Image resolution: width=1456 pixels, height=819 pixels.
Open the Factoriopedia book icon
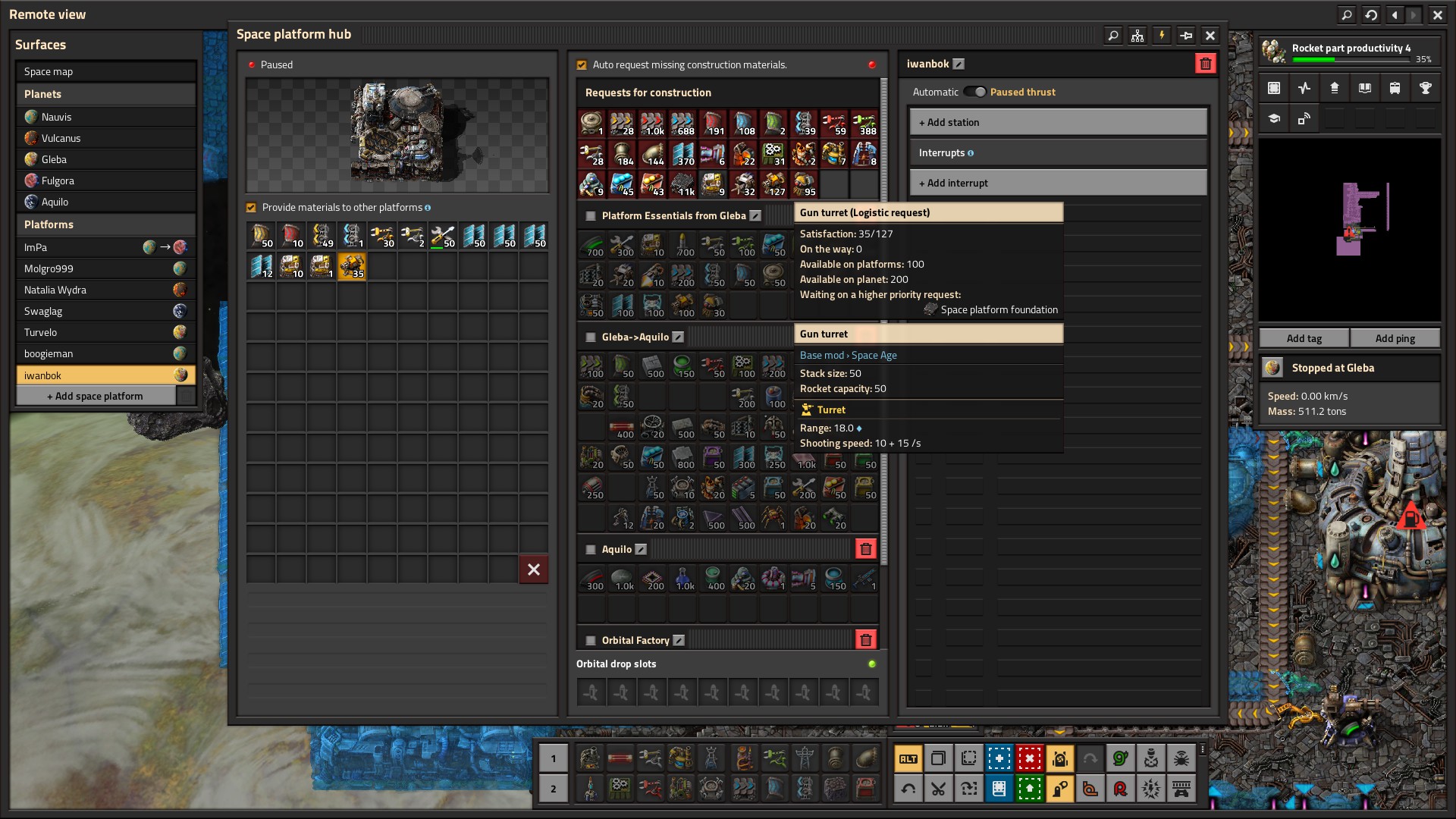(1365, 88)
